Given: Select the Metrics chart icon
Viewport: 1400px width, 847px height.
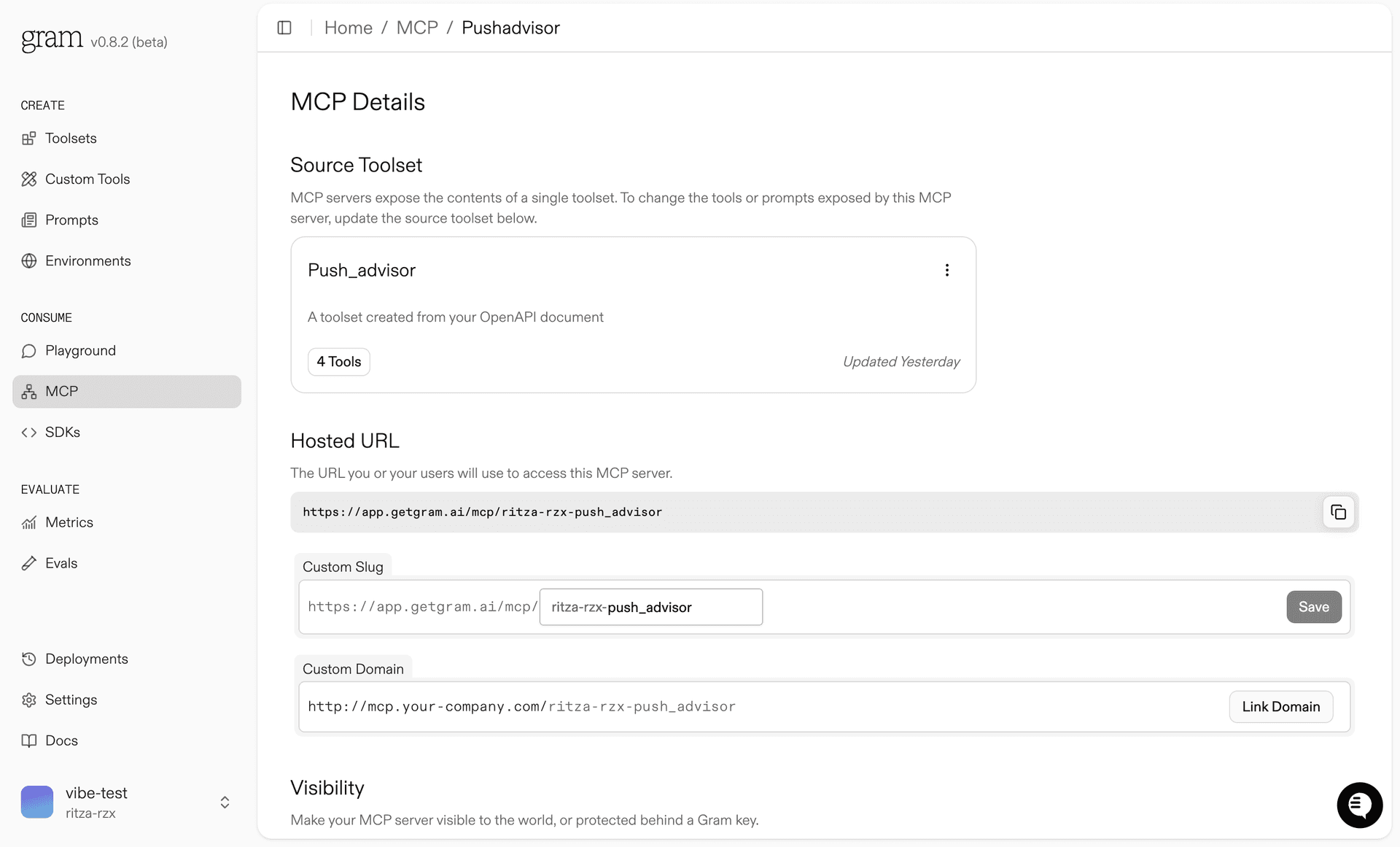Looking at the screenshot, I should pyautogui.click(x=29, y=522).
